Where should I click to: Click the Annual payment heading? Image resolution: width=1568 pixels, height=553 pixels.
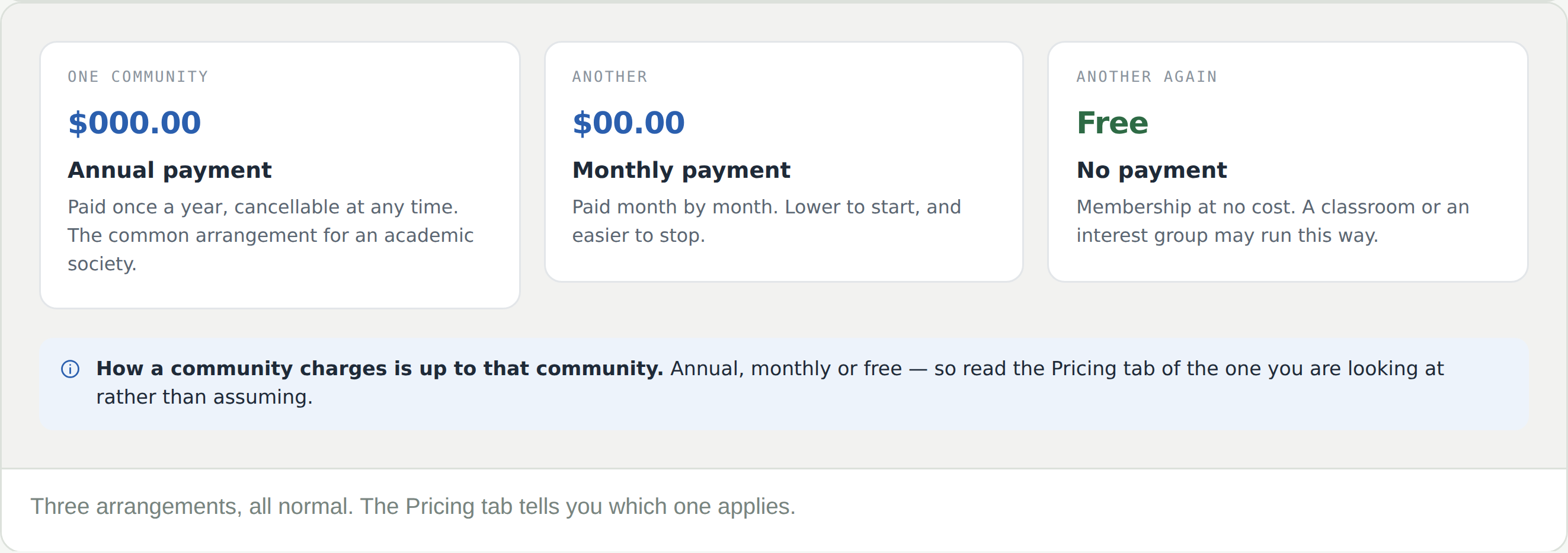169,170
